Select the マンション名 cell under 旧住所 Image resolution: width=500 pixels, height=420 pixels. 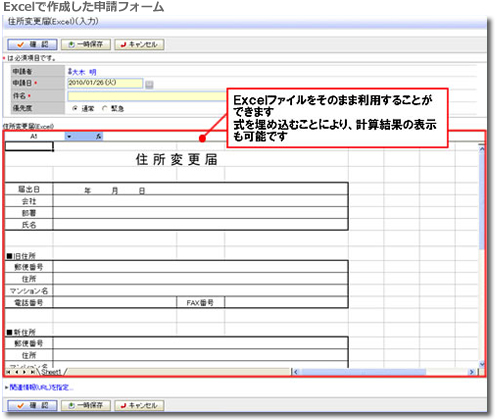(29, 291)
